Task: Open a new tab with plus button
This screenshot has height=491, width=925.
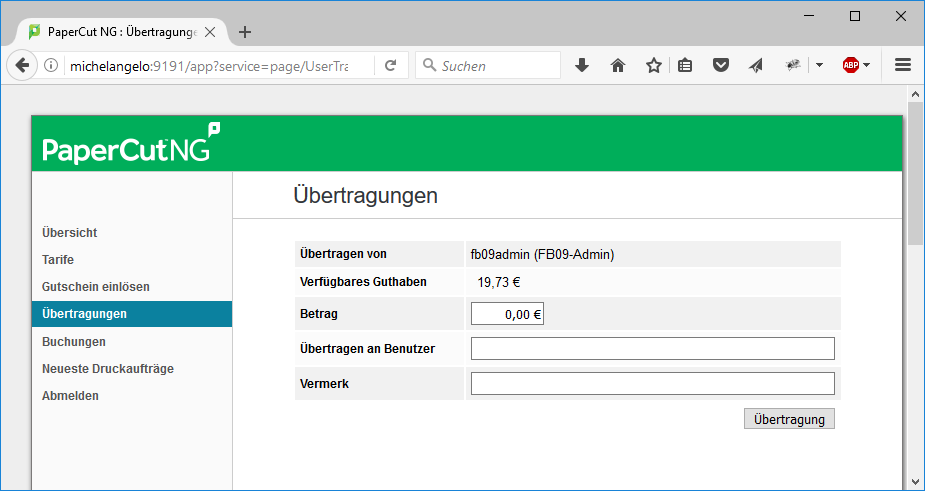Action: pos(245,32)
